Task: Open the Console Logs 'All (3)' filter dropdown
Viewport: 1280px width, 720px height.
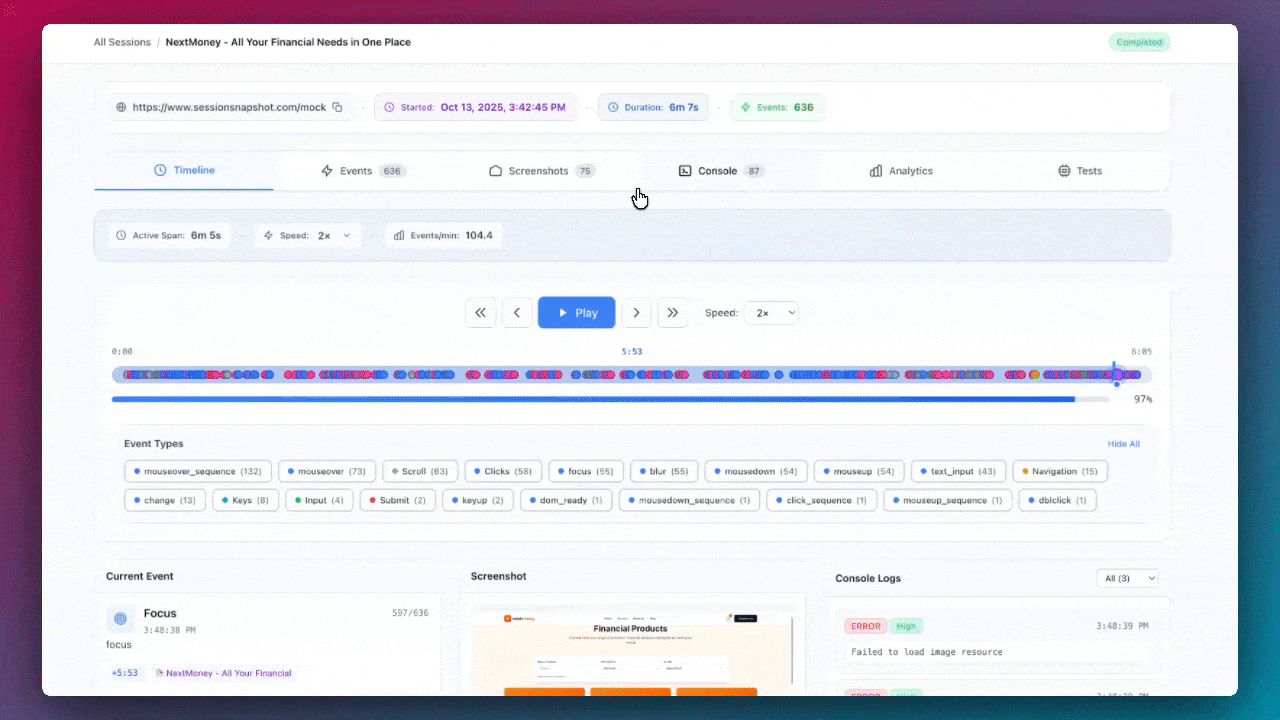Action: (1127, 577)
